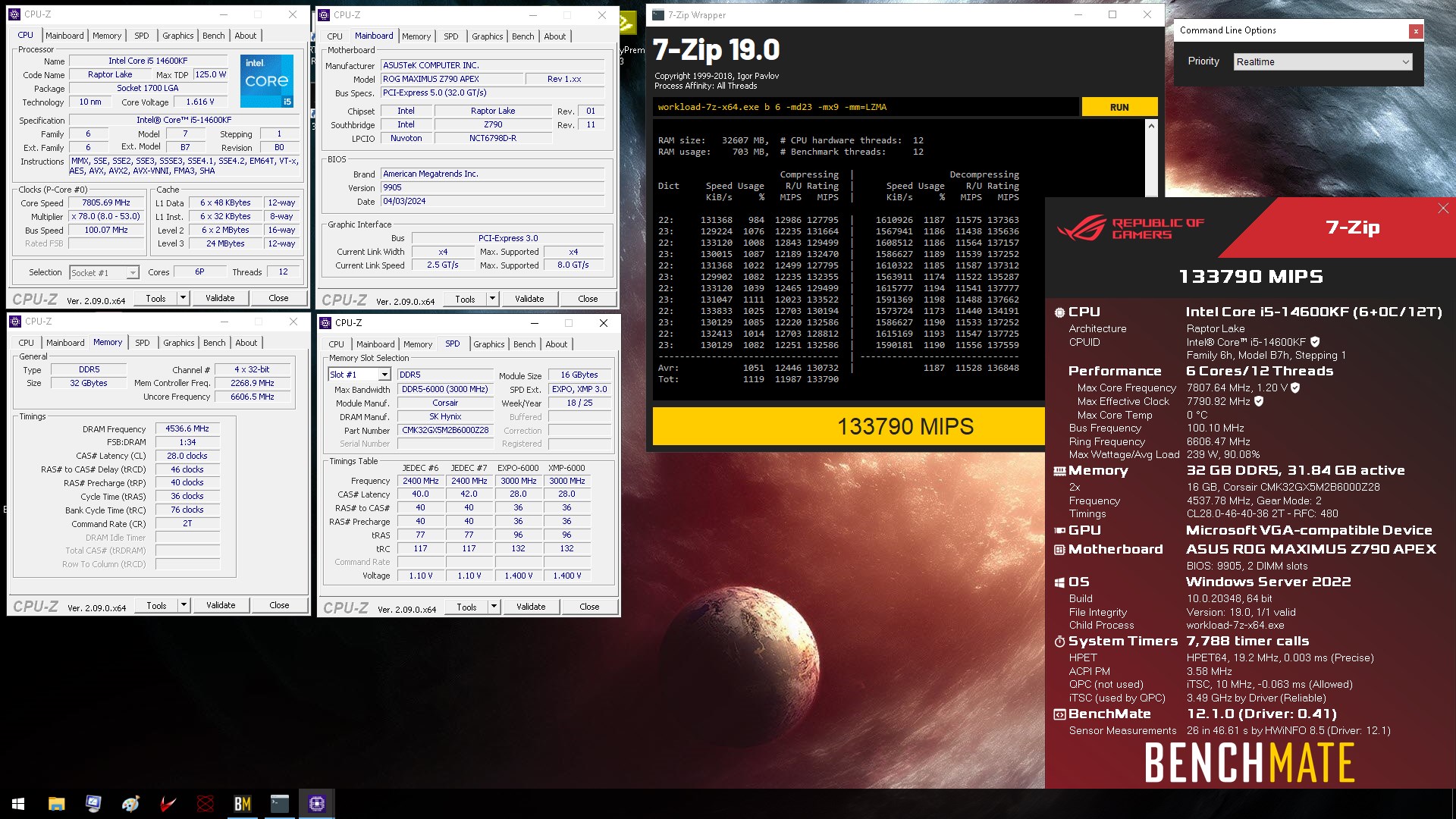Open the Windows Start menu
The image size is (1456, 819).
click(x=18, y=804)
